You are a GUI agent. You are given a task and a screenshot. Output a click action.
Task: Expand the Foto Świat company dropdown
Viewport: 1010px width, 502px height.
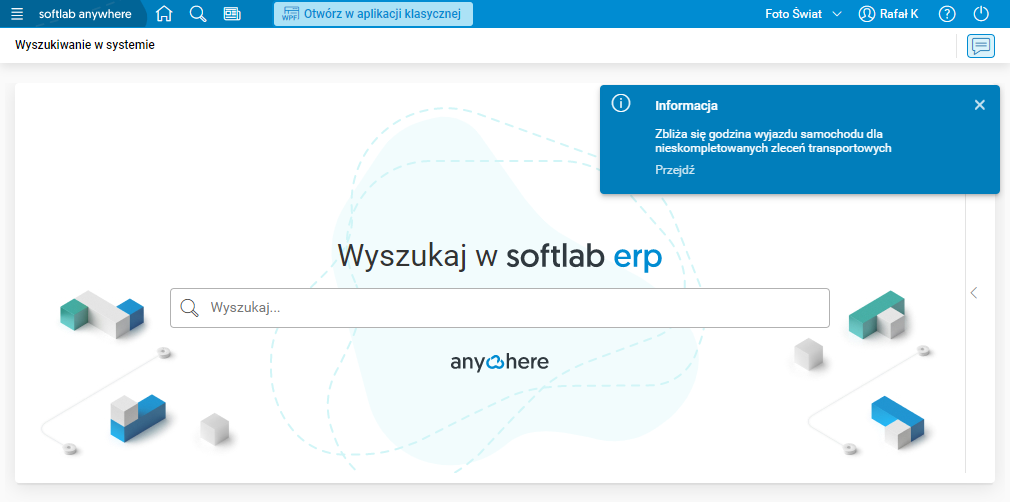(803, 14)
